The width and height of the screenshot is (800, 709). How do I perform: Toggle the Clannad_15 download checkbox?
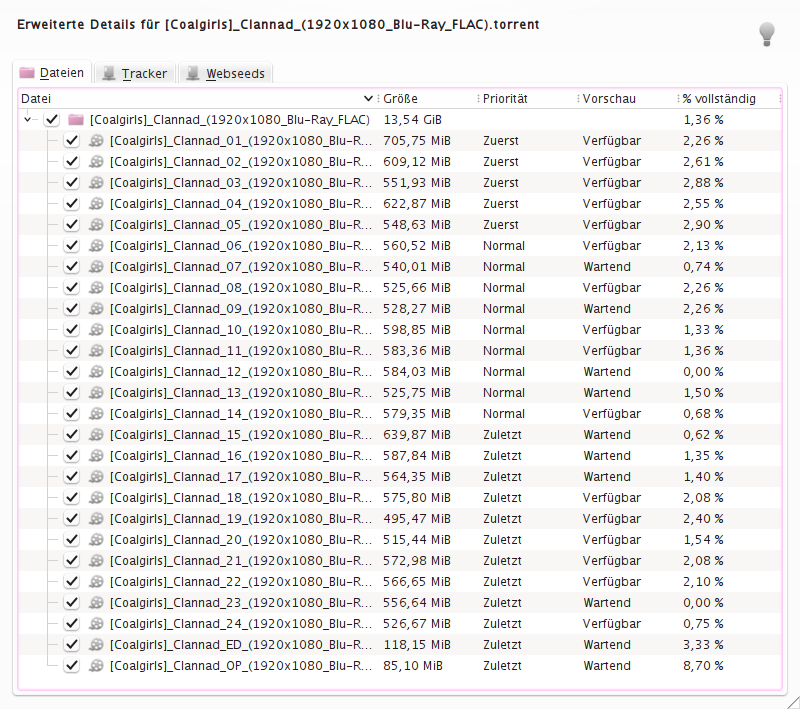point(71,435)
